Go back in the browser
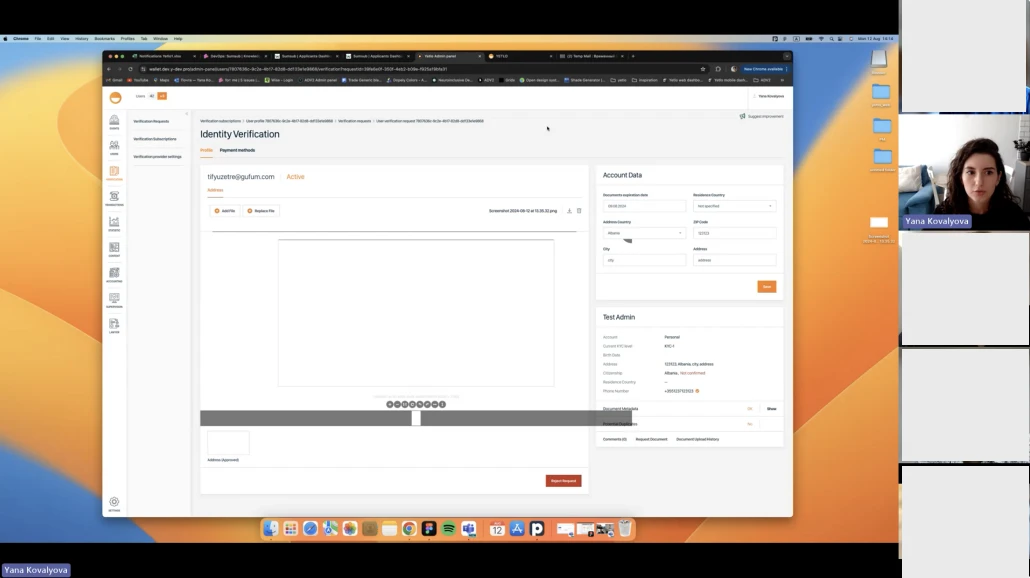 pos(109,69)
